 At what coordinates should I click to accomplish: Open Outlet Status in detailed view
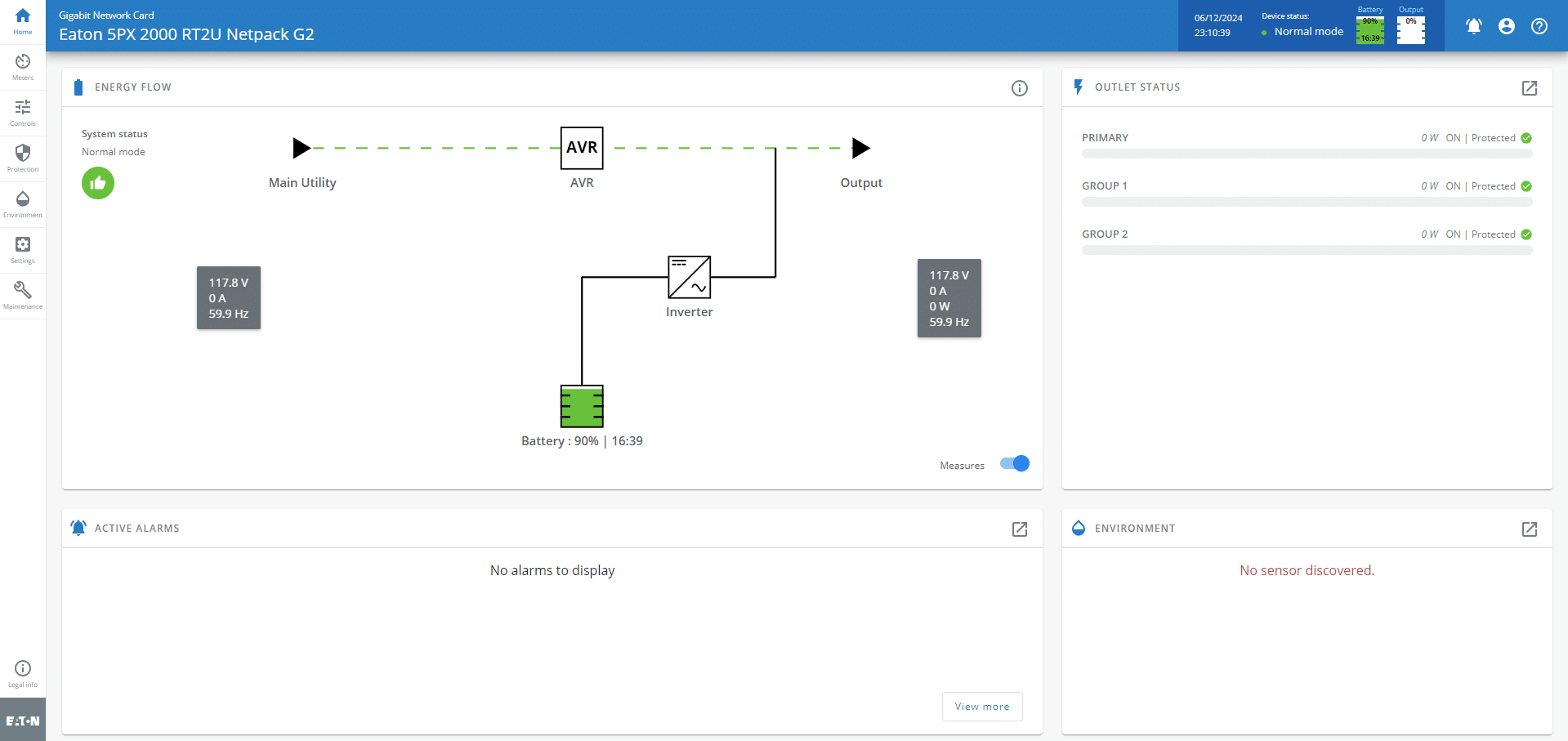point(1530,88)
